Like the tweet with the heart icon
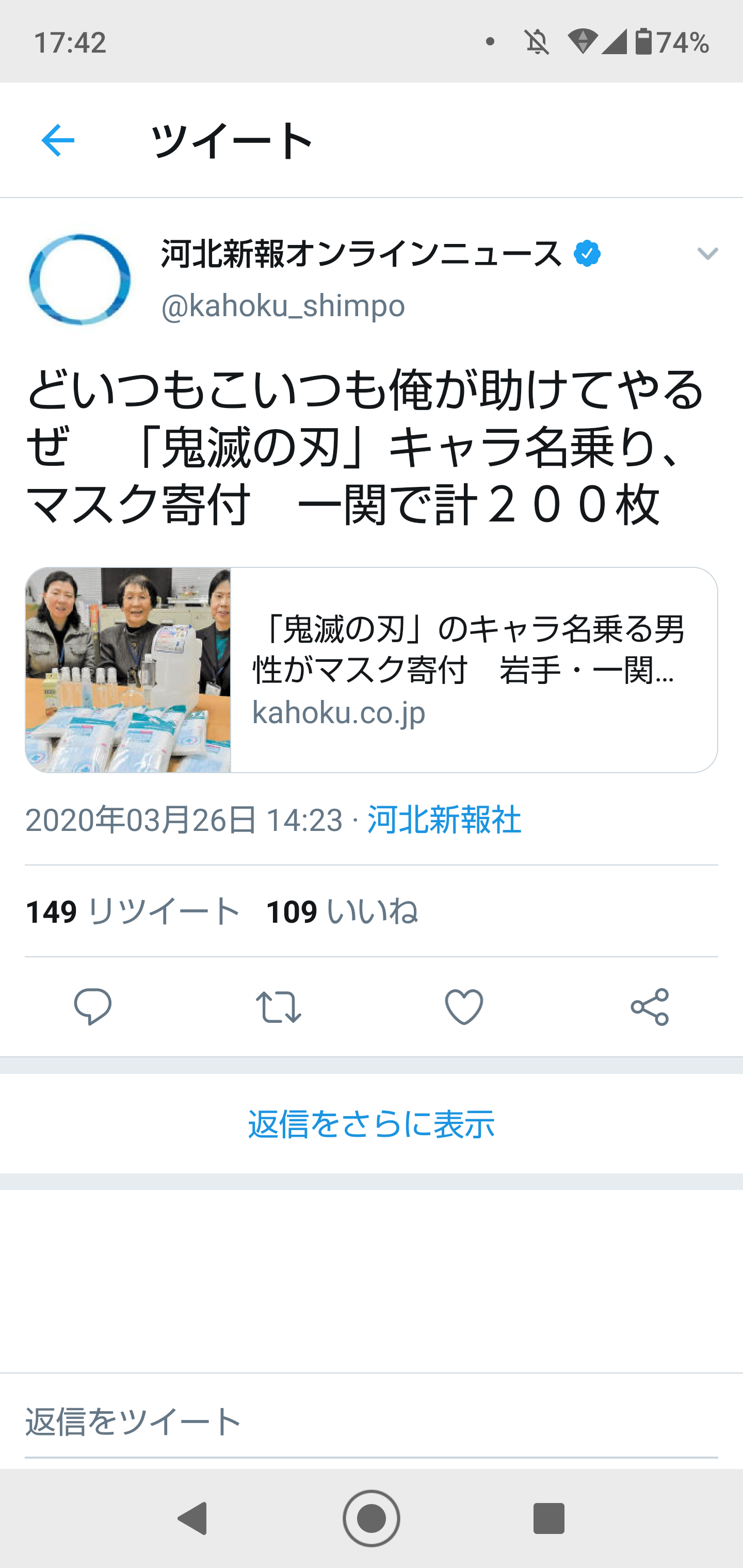 click(x=464, y=1007)
